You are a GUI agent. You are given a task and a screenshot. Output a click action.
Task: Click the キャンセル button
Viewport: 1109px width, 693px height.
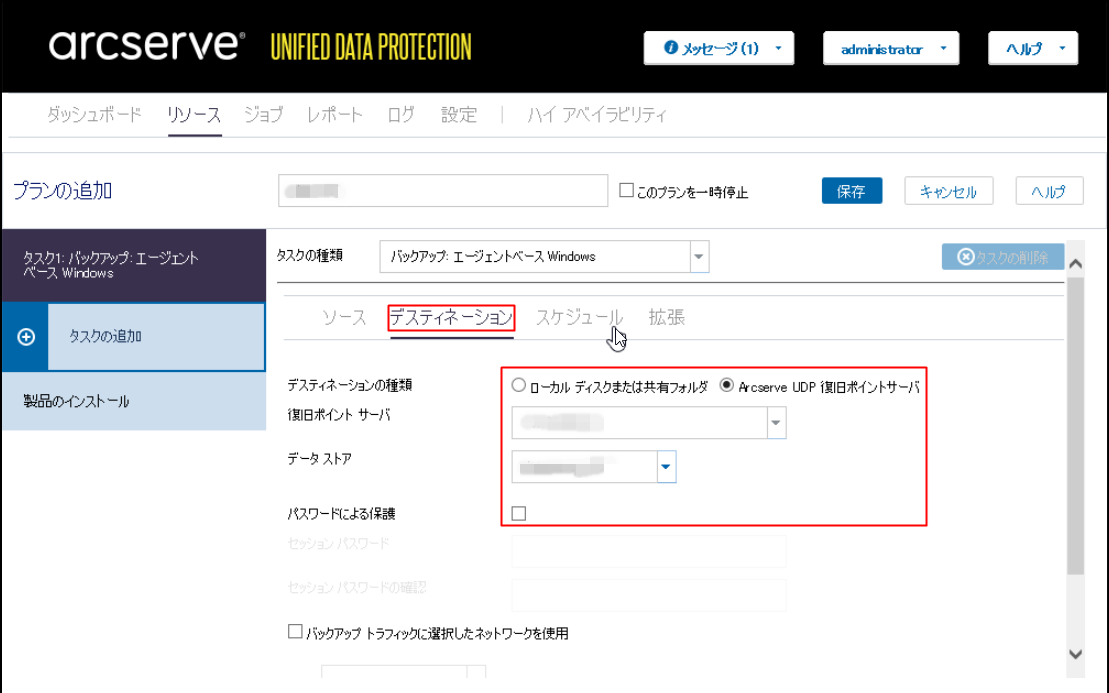pos(948,191)
